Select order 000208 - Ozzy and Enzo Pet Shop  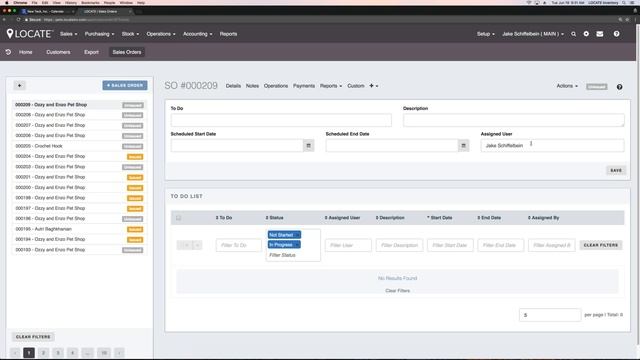(79, 115)
